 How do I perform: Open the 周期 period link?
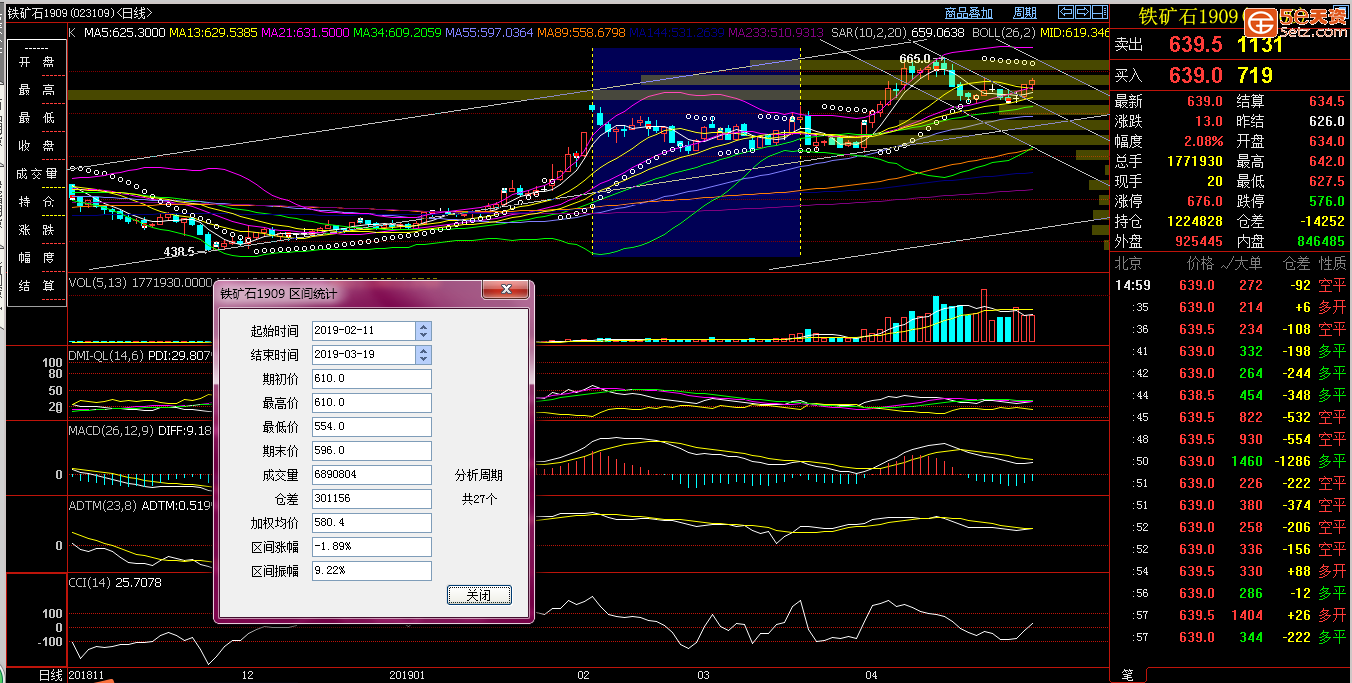click(1025, 13)
